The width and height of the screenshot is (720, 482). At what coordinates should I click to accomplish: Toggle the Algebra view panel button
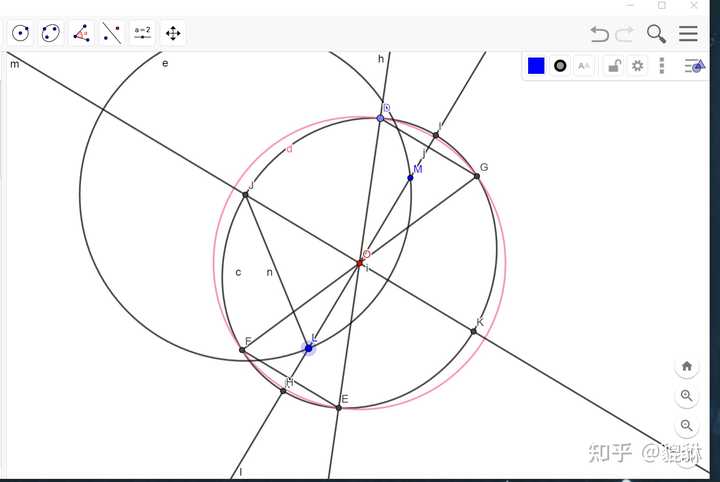(695, 66)
